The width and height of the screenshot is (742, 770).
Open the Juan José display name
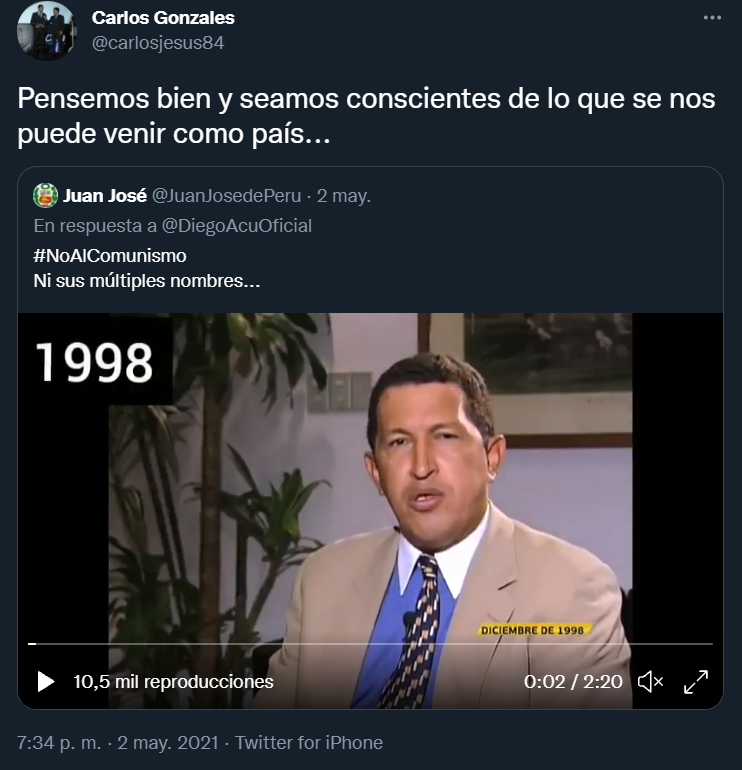tap(105, 195)
